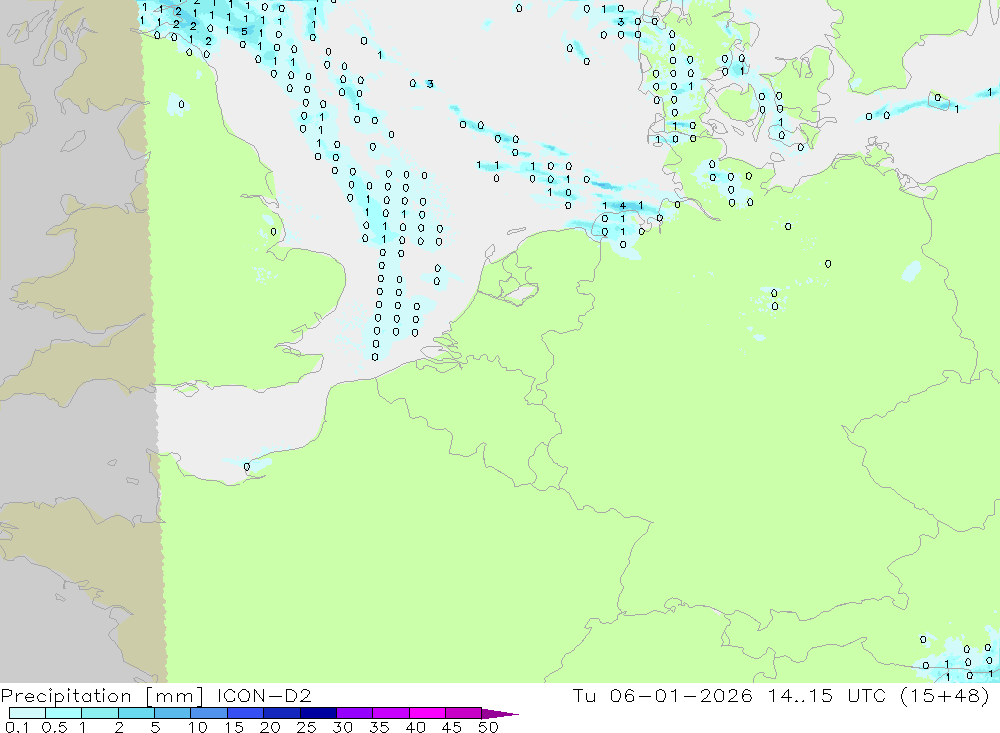This screenshot has width=1000, height=733.
Task: Select the palest swatch between 0.1 and 0.5
Action: [x=27, y=713]
